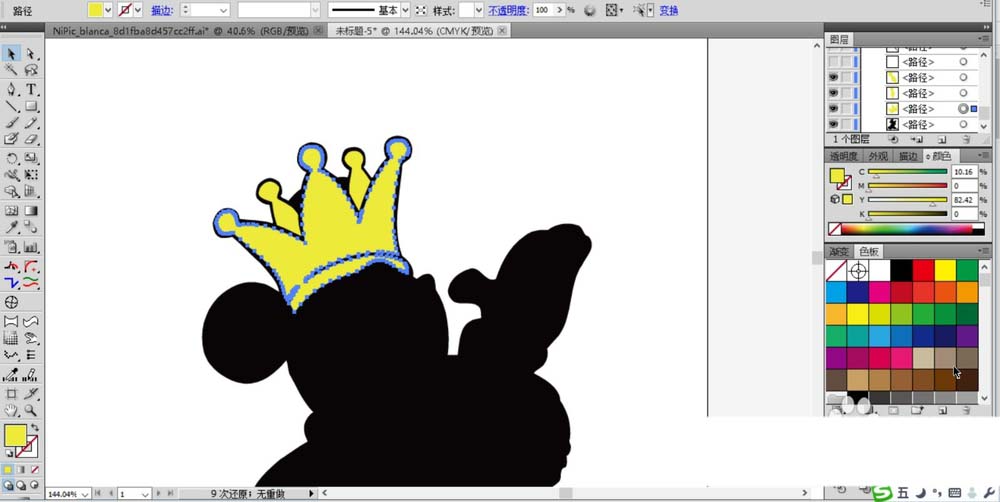Open zoom level 144.04% dropdown
Viewport: 1000px width, 502px height.
[x=85, y=494]
